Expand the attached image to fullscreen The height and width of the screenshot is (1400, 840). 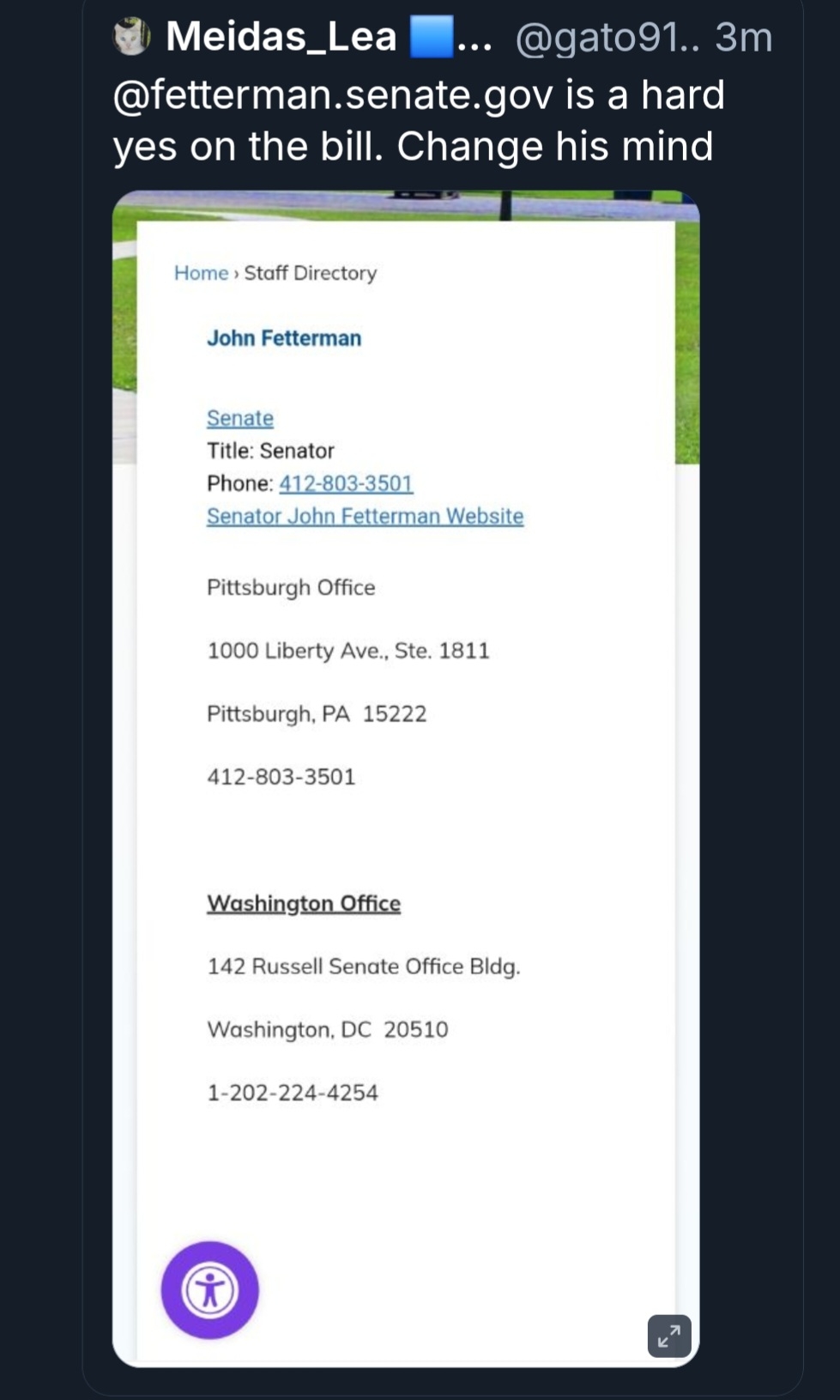(x=669, y=1336)
